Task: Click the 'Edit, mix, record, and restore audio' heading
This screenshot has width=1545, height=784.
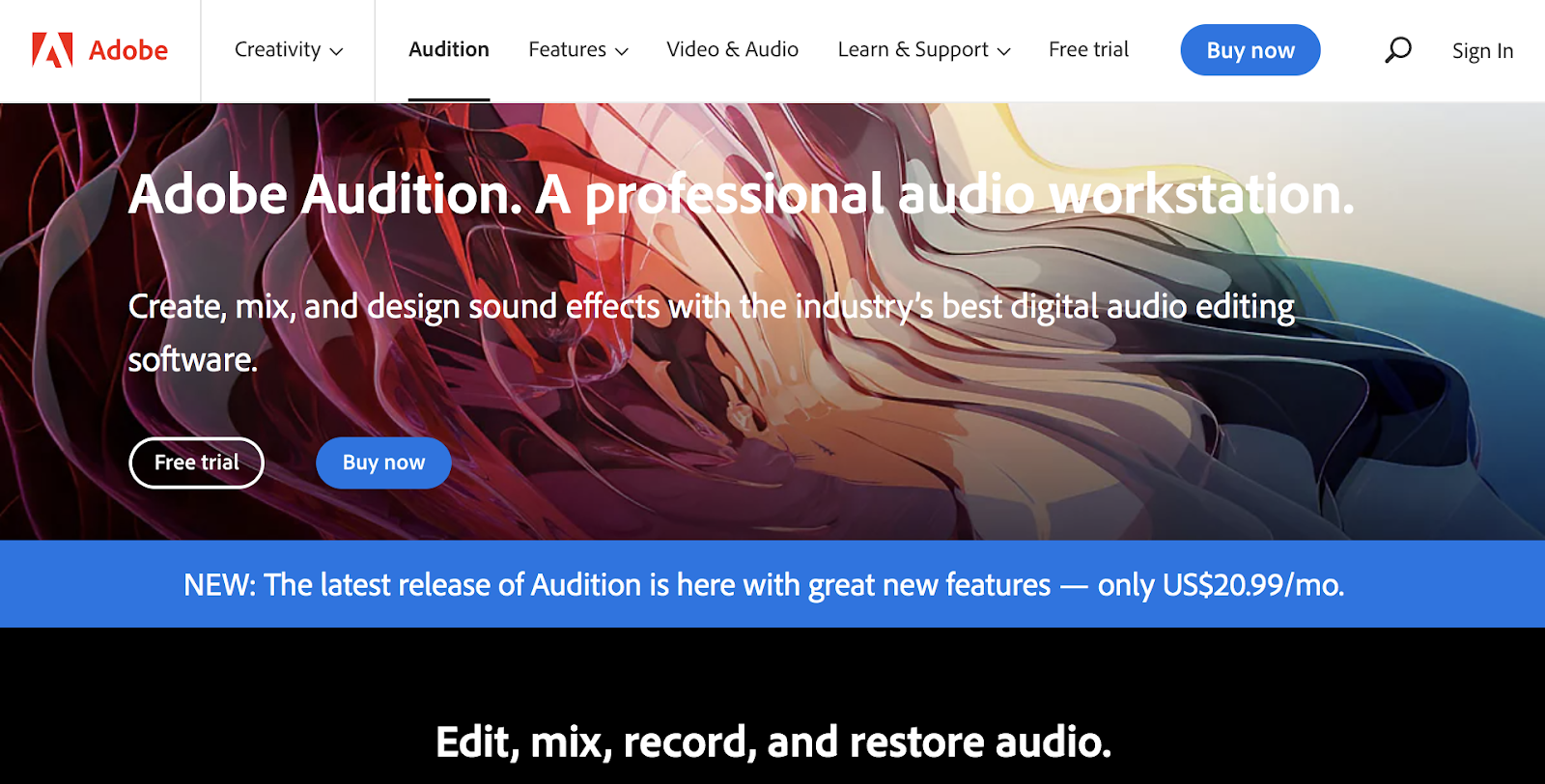Action: click(772, 742)
